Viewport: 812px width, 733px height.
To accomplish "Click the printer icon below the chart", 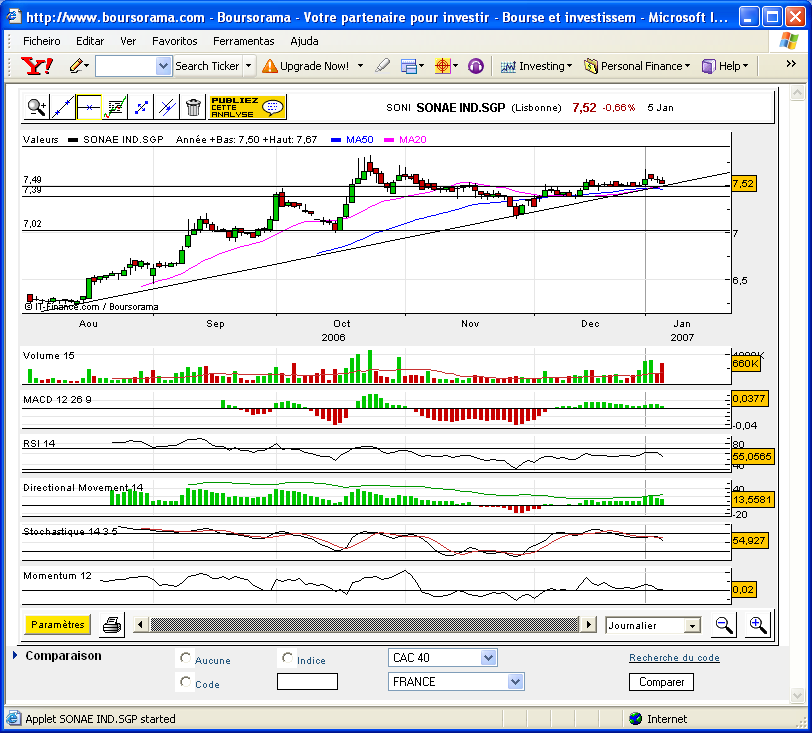I will coord(112,625).
